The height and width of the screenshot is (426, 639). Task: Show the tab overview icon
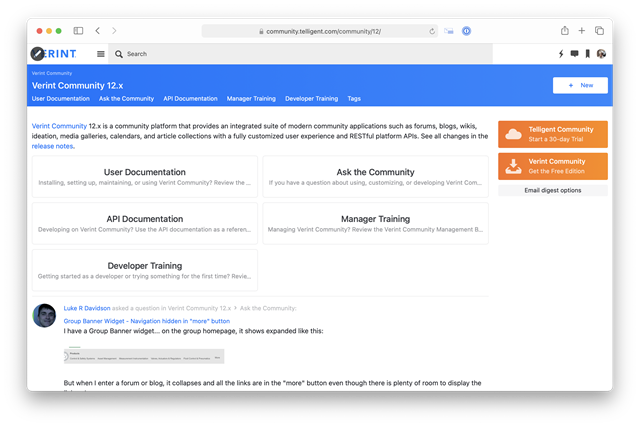[599, 31]
